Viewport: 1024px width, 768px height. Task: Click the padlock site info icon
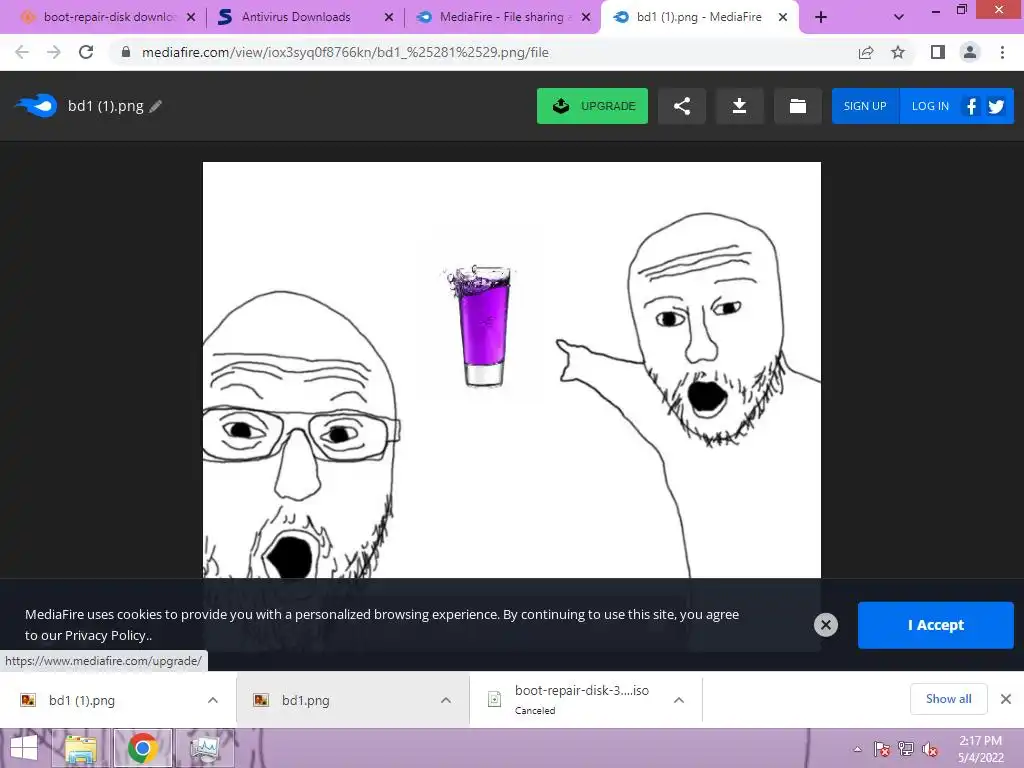coord(125,52)
